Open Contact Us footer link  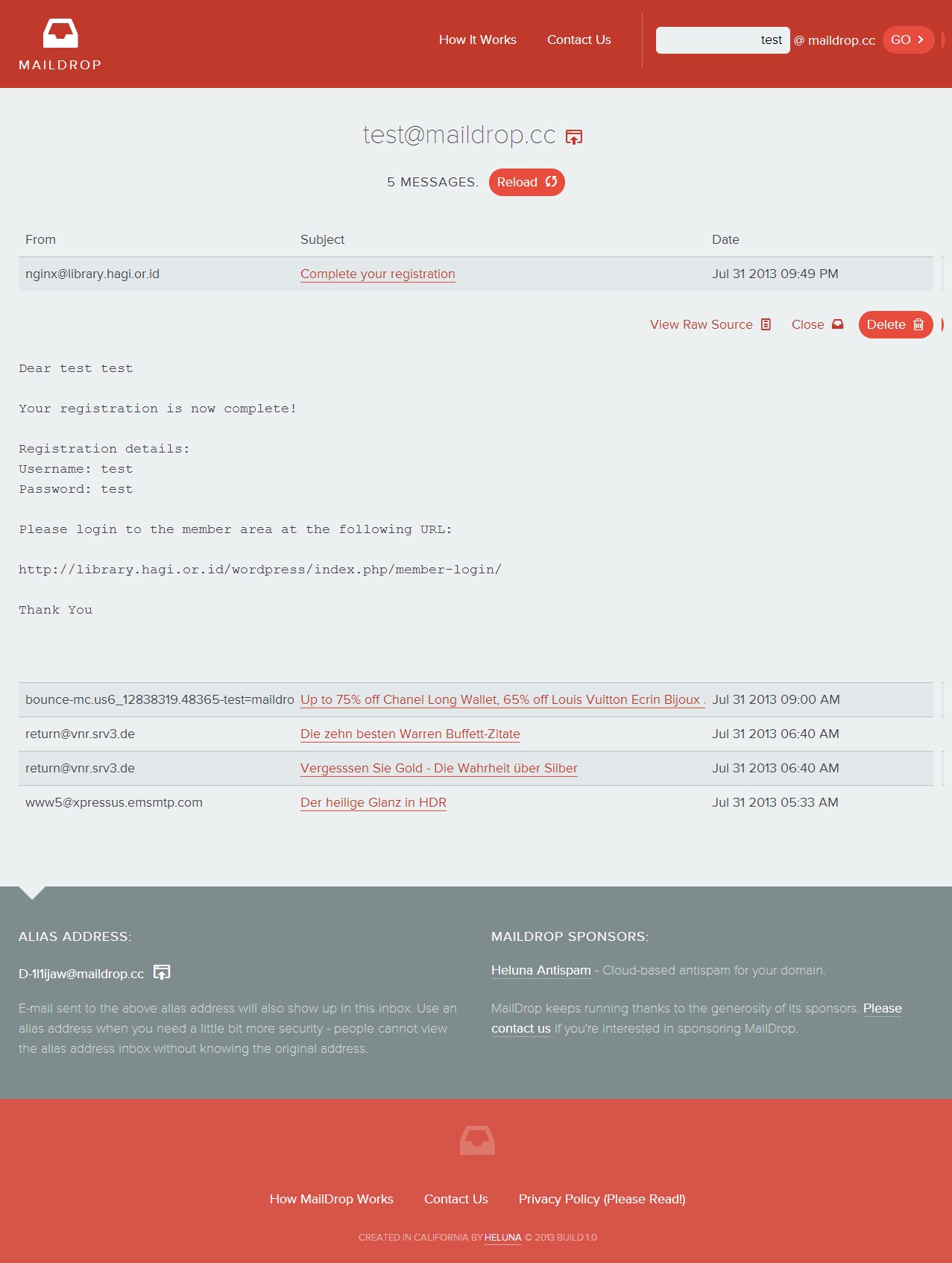pos(455,1199)
